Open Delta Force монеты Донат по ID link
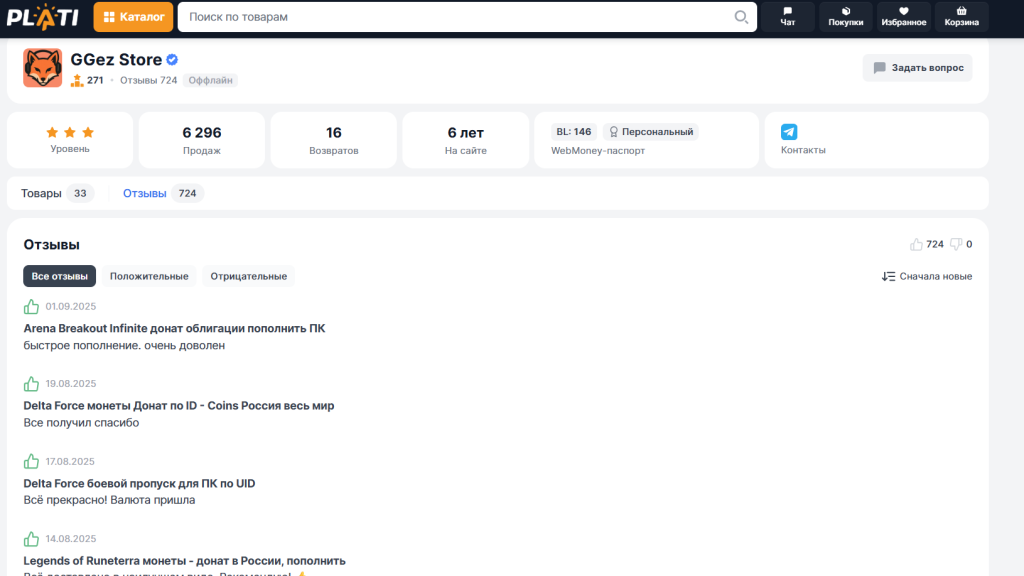The height and width of the screenshot is (576, 1024). [x=179, y=406]
